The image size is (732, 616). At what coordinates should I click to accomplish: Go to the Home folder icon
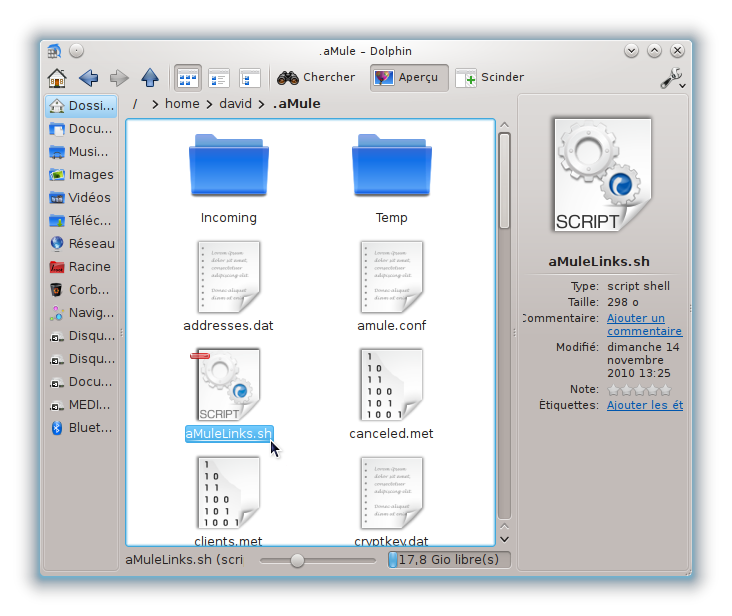pyautogui.click(x=57, y=77)
